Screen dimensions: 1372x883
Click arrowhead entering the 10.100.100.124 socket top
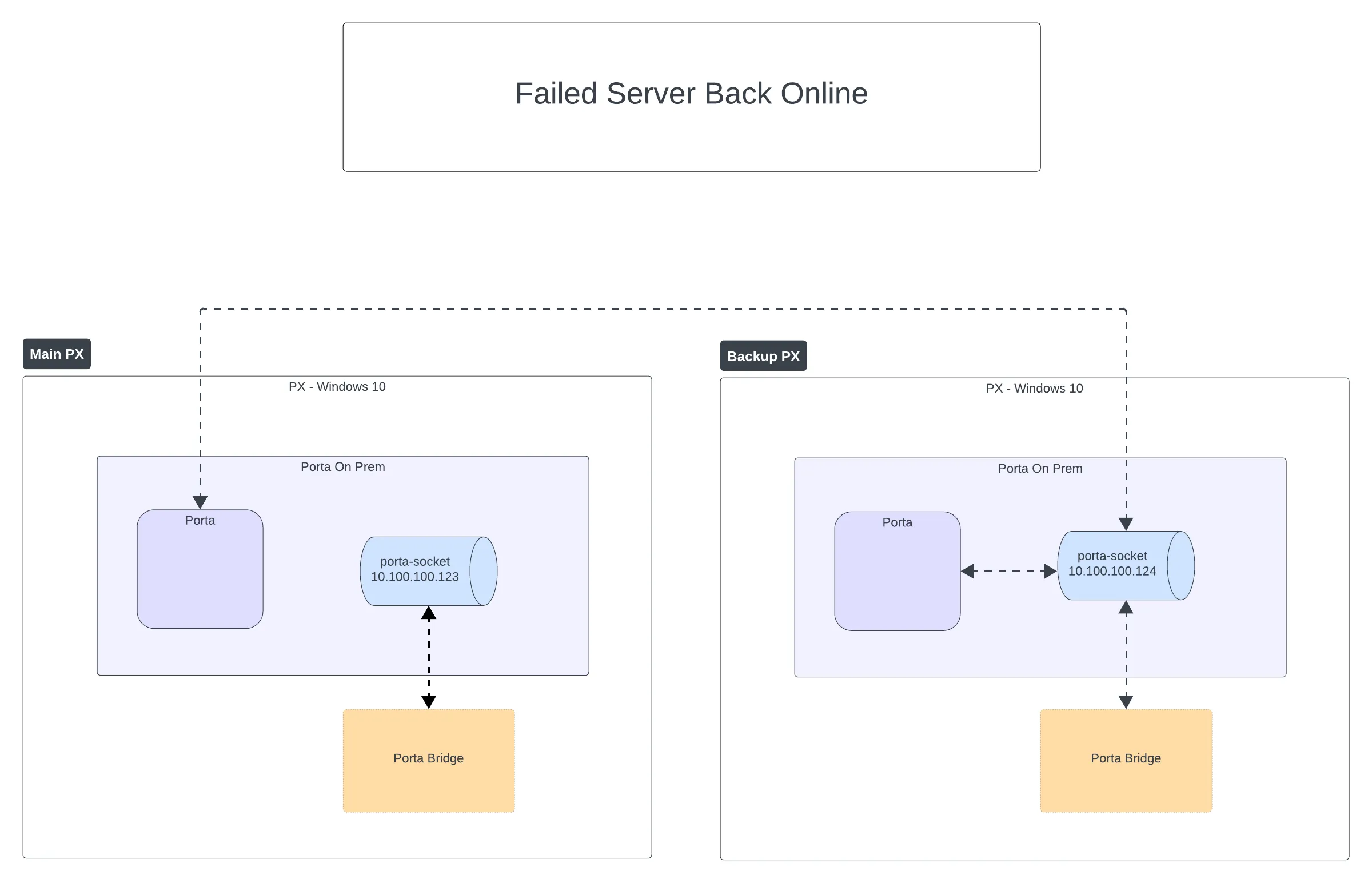pyautogui.click(x=1126, y=523)
